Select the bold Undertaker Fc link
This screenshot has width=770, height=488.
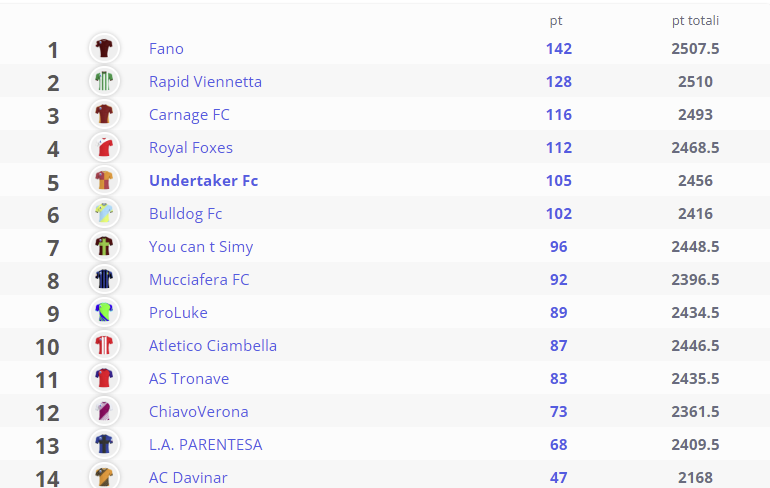203,181
